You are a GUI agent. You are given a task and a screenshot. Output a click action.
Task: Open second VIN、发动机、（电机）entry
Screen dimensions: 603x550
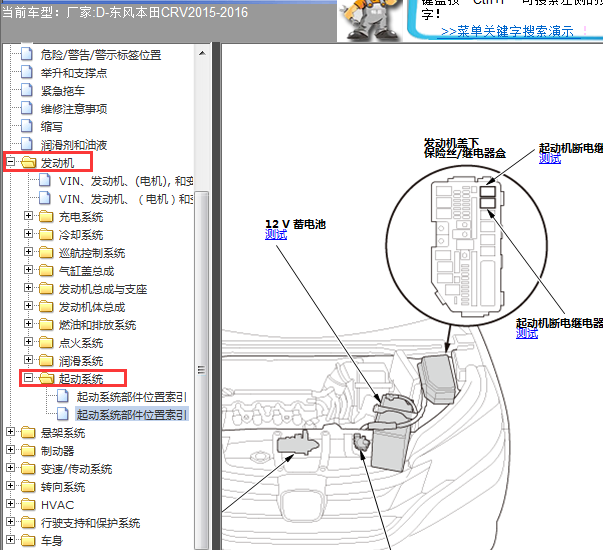pos(126,199)
